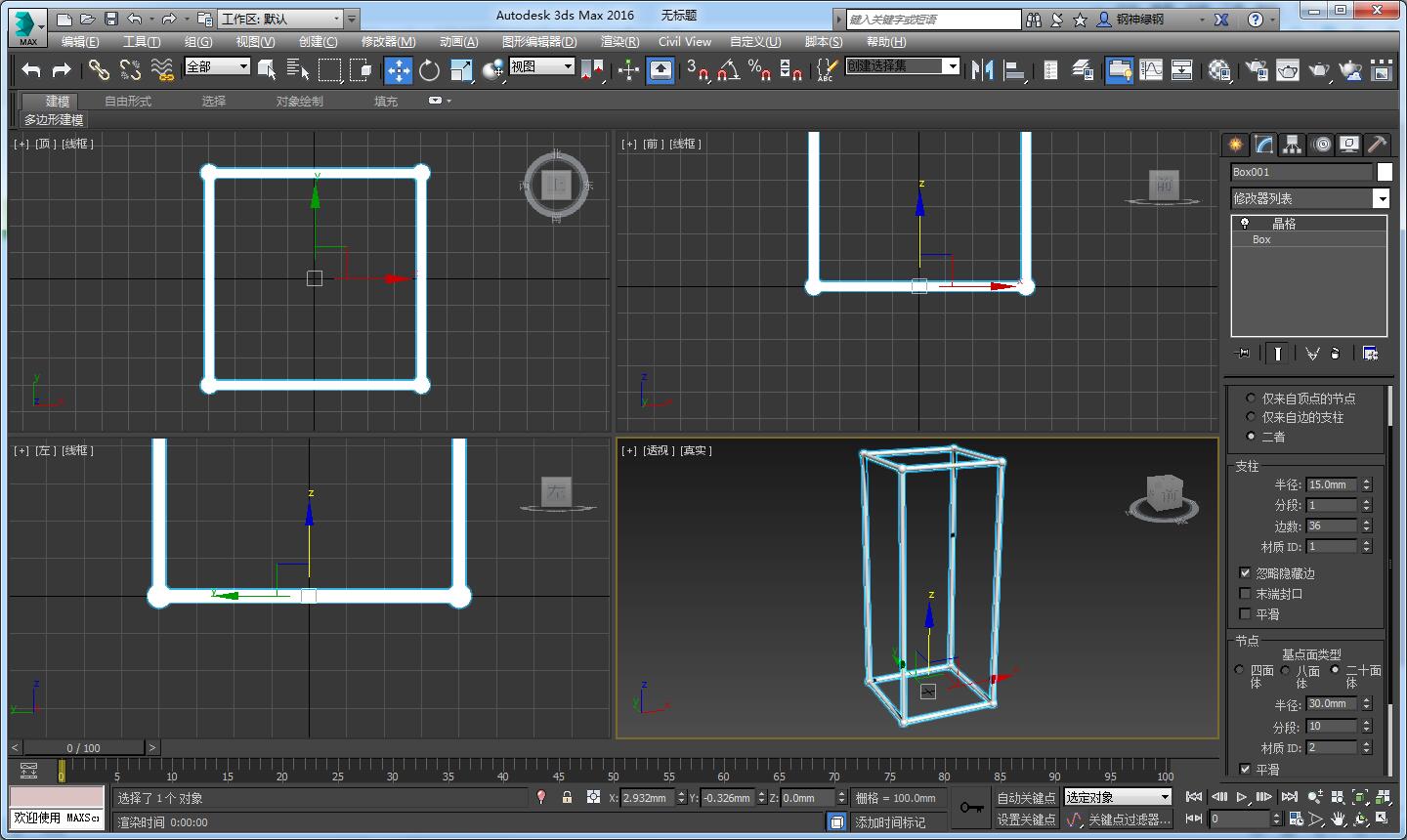Click the 自动关键点 button
Image resolution: width=1407 pixels, height=840 pixels.
1026,797
